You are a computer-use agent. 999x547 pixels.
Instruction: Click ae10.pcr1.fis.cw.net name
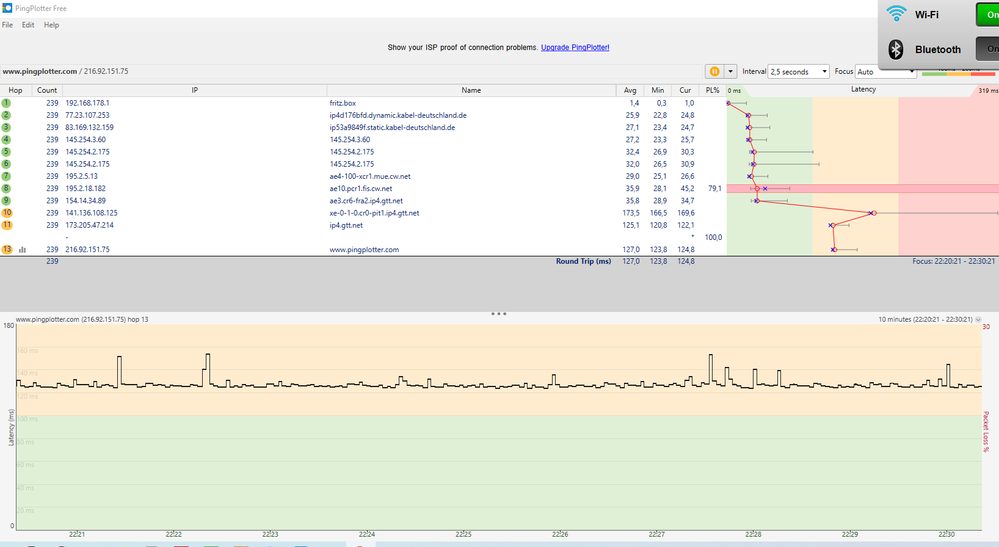tap(361, 188)
